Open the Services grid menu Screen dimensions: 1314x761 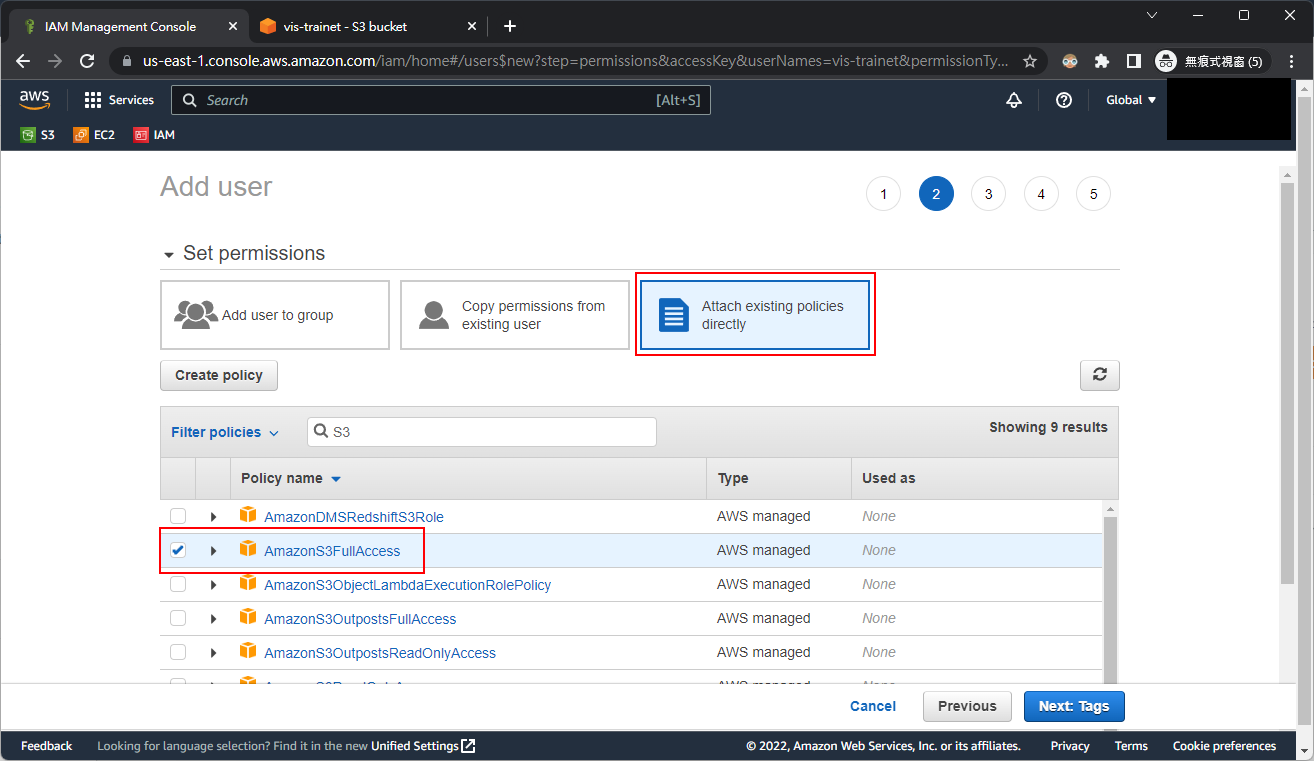(x=119, y=100)
